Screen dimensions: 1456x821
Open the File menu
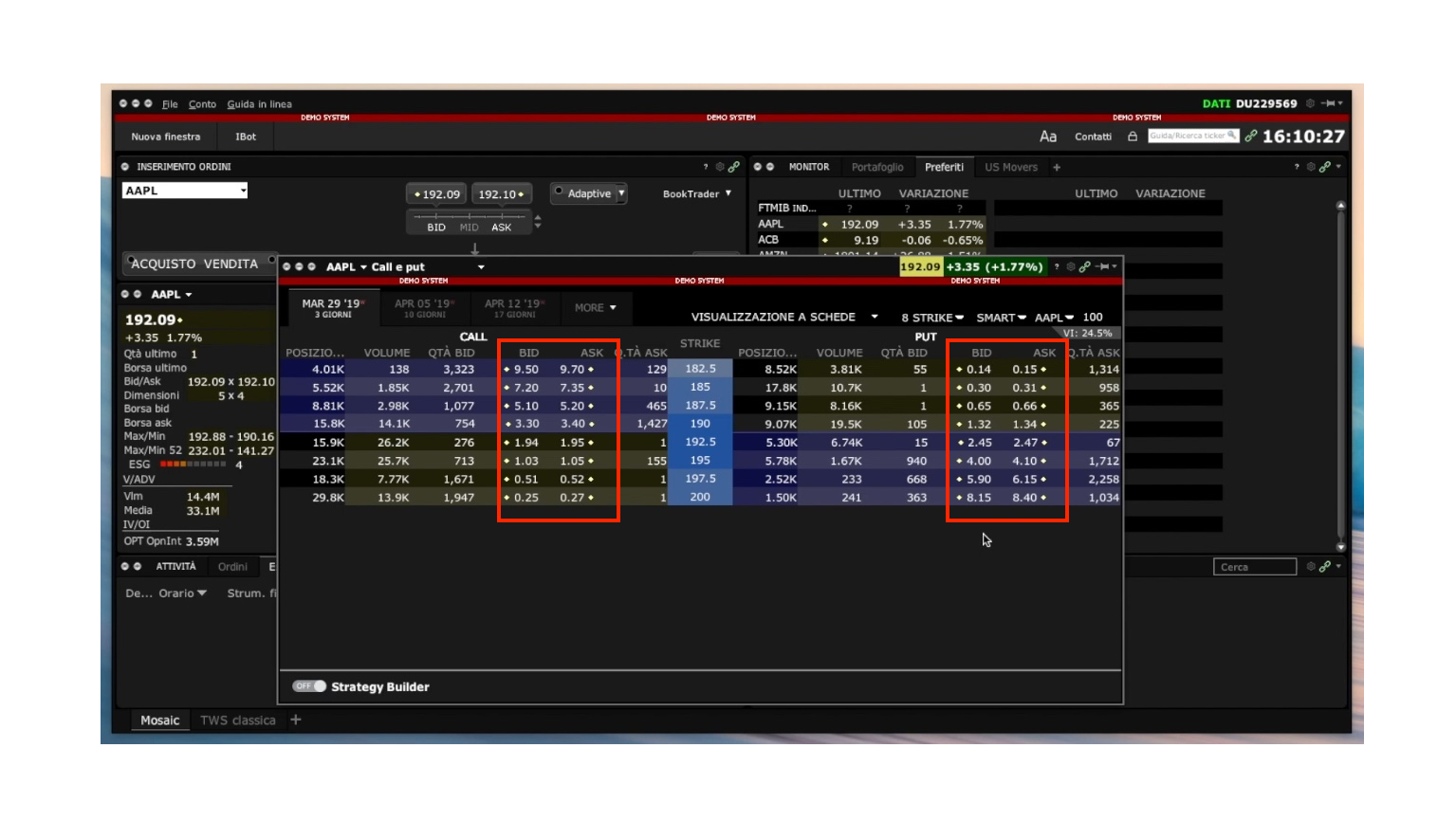pyautogui.click(x=170, y=104)
